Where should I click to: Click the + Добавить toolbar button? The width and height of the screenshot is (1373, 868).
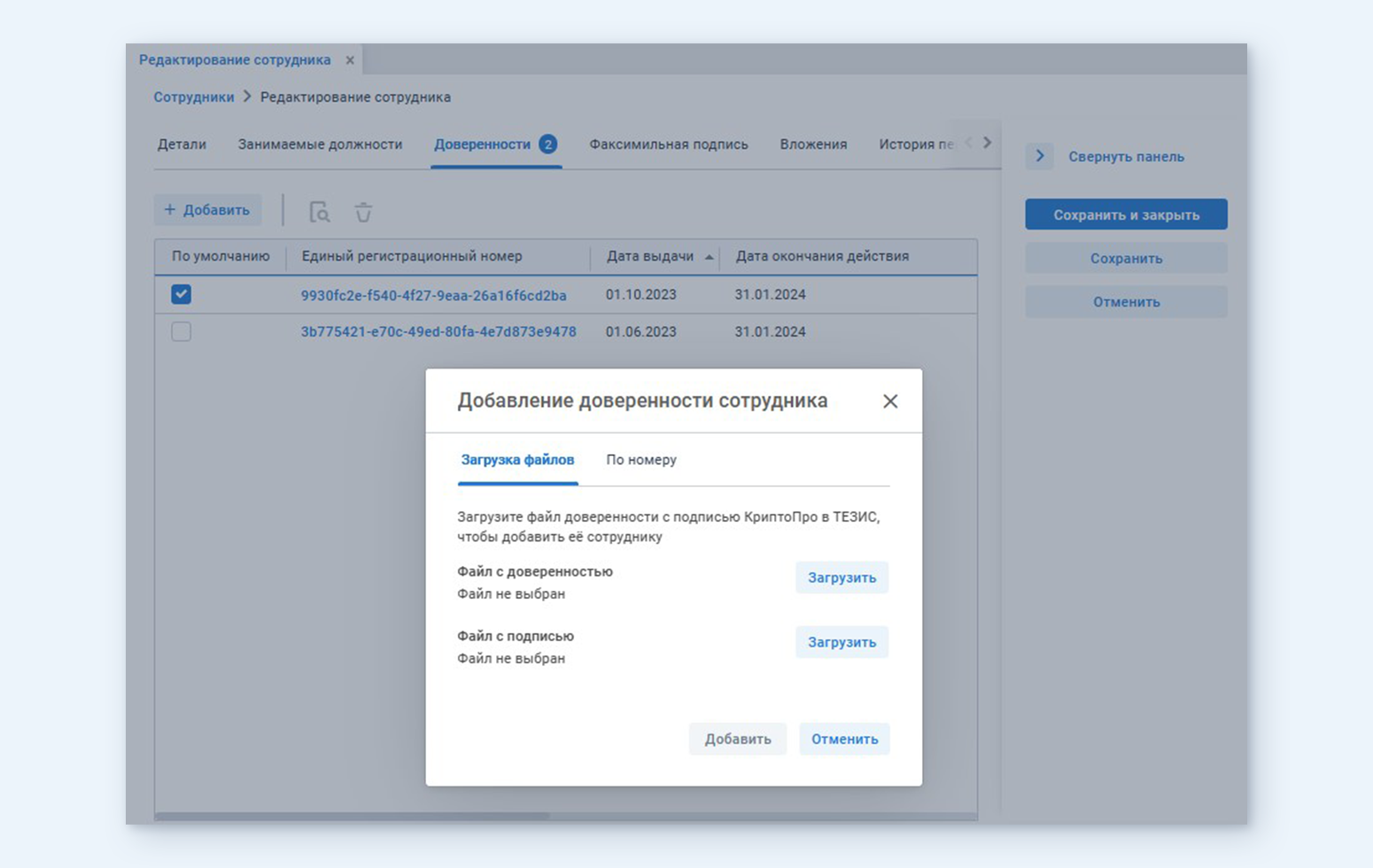207,210
